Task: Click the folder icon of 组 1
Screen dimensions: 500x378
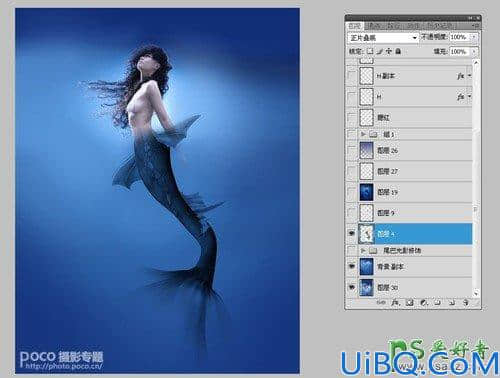Action: [x=373, y=134]
